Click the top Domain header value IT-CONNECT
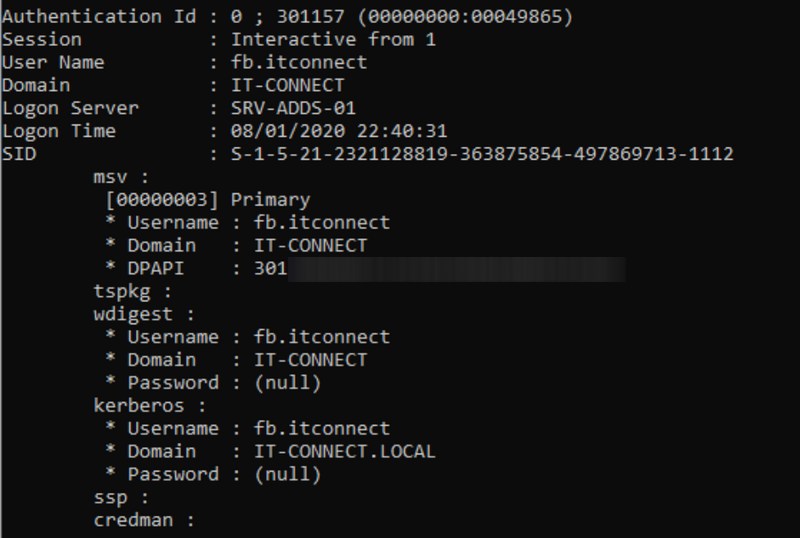This screenshot has height=538, width=800. [x=287, y=86]
